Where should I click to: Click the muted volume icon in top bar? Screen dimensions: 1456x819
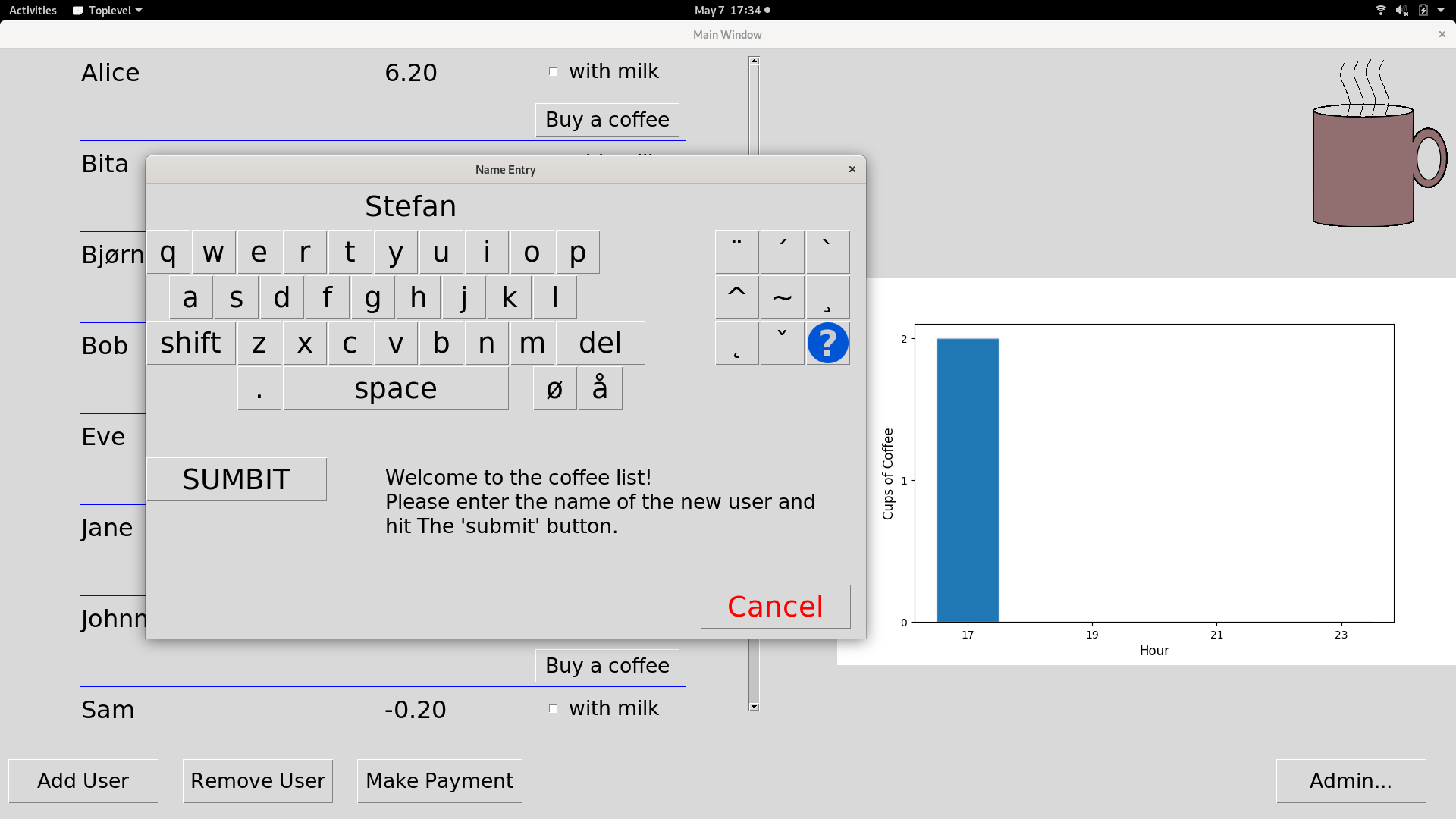click(x=1401, y=11)
